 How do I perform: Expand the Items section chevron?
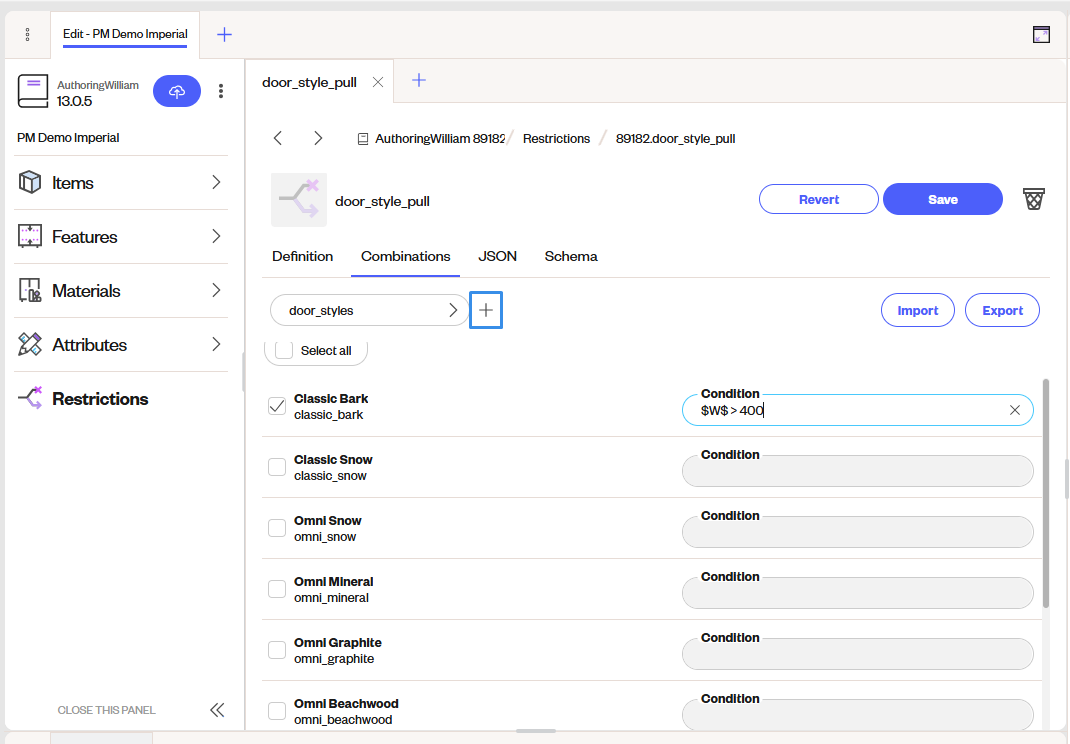(216, 182)
